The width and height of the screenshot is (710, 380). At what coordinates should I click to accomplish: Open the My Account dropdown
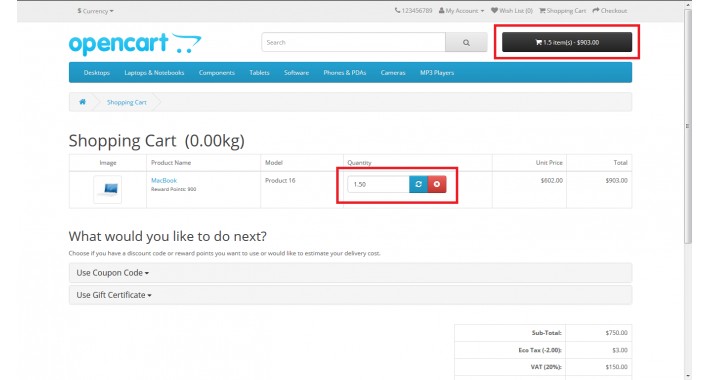click(x=461, y=10)
